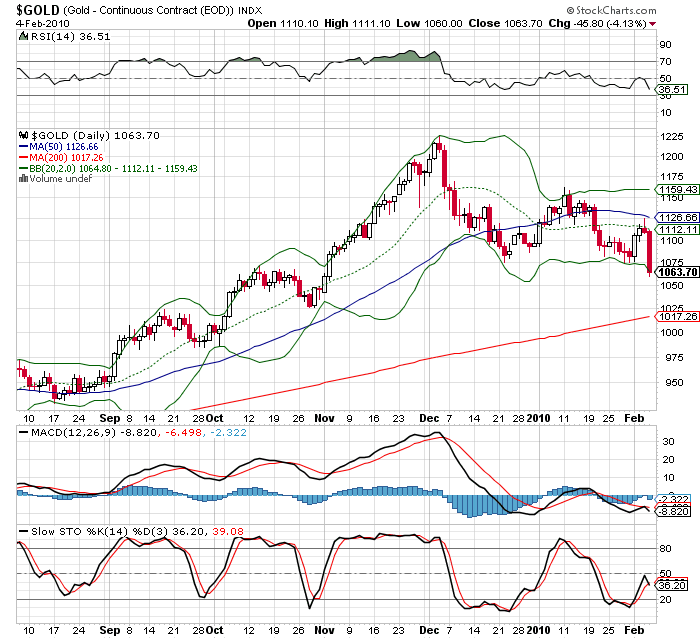Image resolution: width=700 pixels, height=639 pixels.
Task: Click the Chg -45.80 (-4.13%) value
Action: tap(597, 24)
